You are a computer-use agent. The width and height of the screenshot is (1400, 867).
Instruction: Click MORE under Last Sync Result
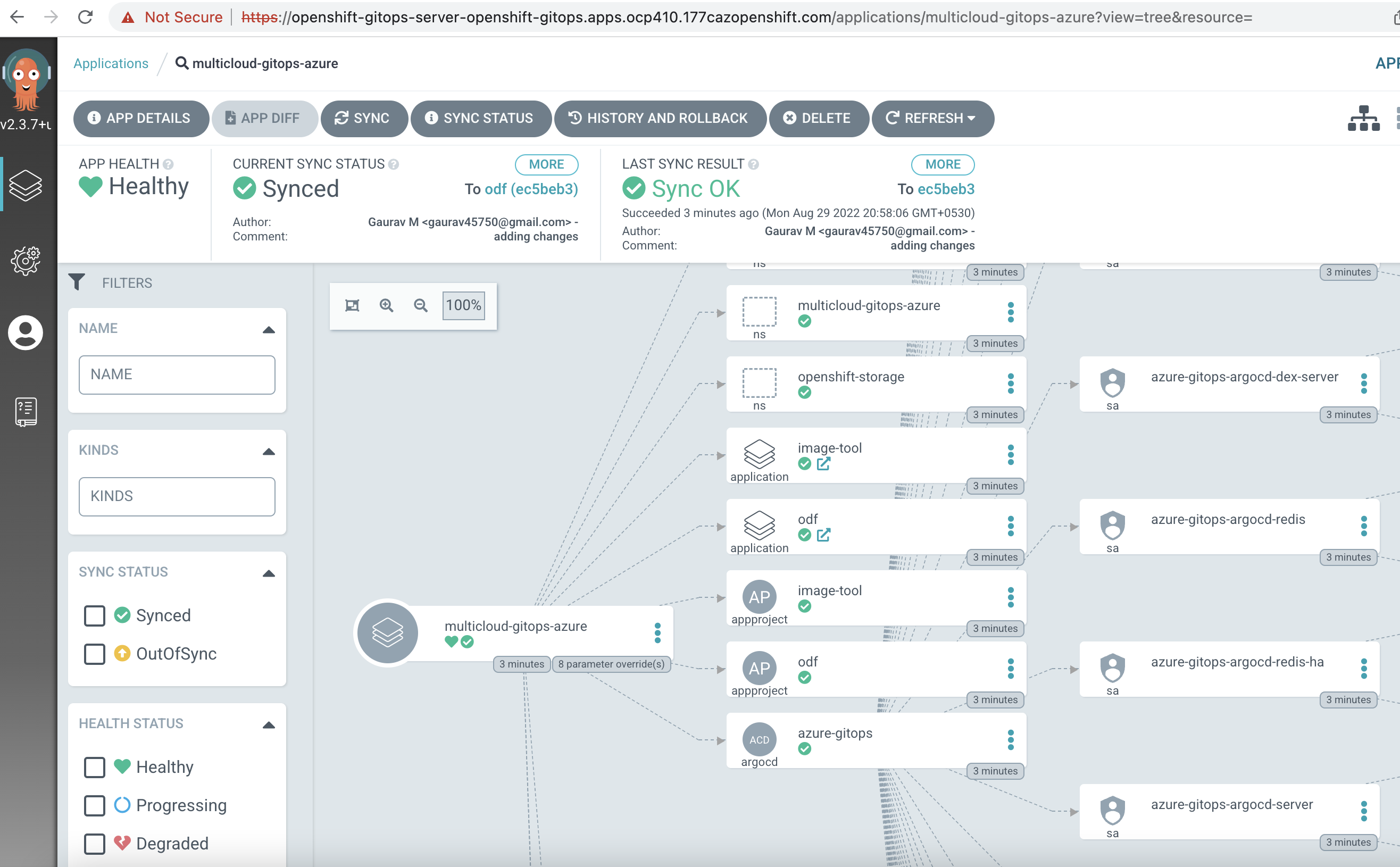point(943,164)
